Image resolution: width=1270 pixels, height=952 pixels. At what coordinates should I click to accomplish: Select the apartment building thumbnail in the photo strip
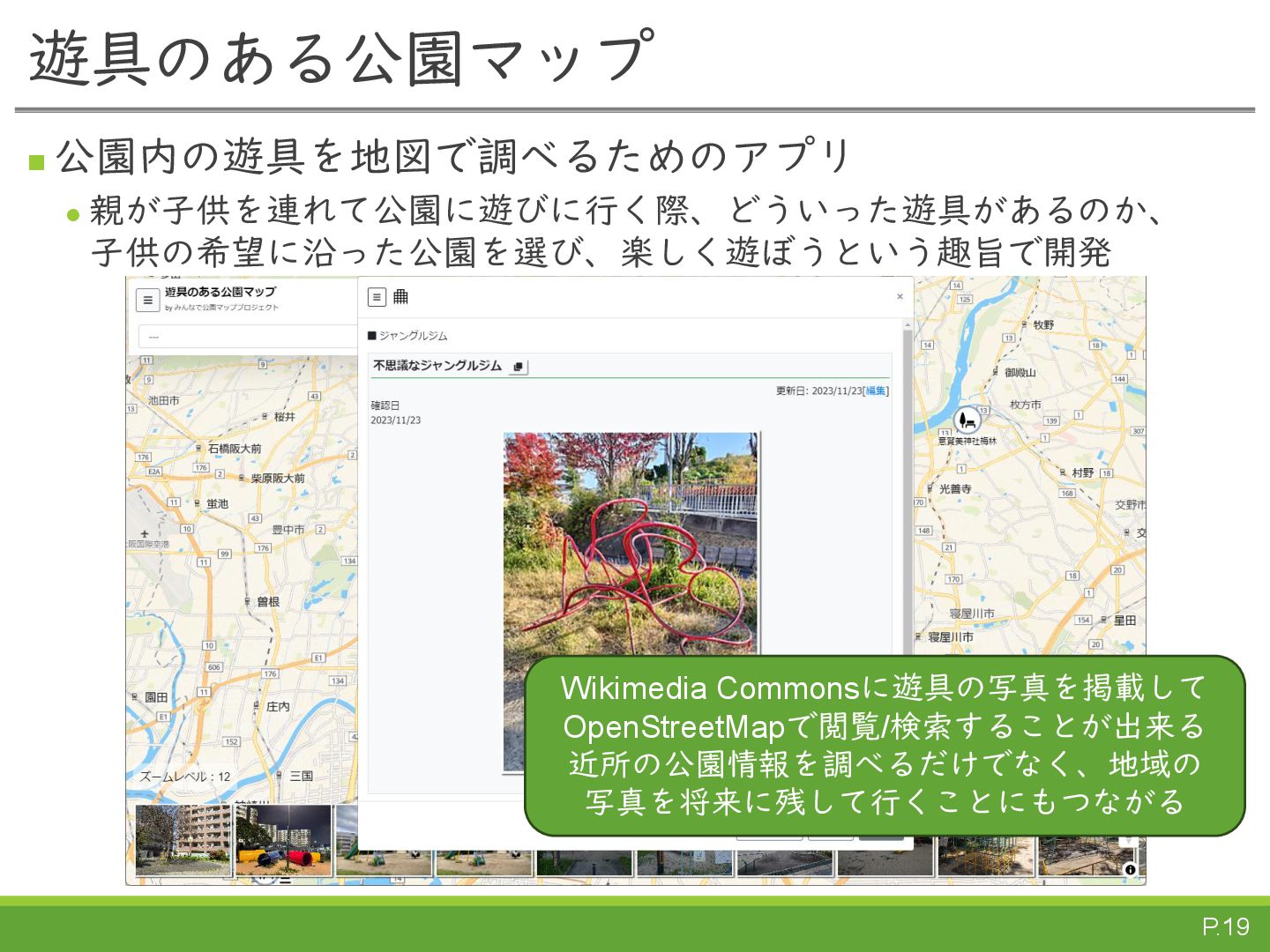point(183,840)
